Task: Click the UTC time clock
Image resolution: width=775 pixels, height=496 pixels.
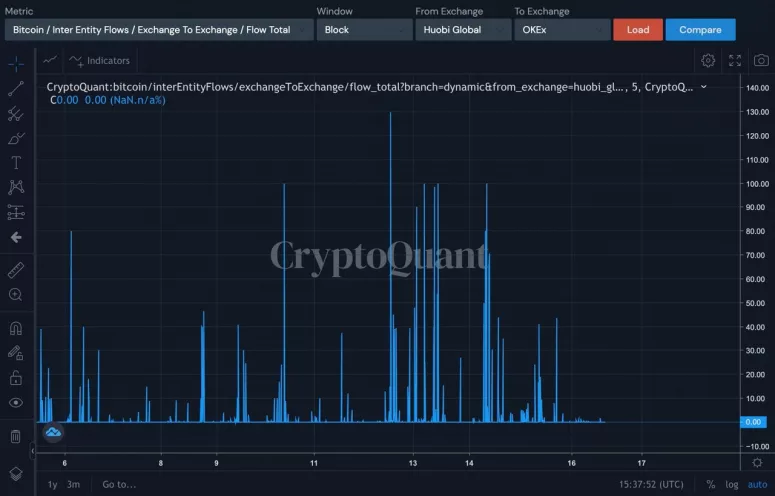Action: click(651, 485)
